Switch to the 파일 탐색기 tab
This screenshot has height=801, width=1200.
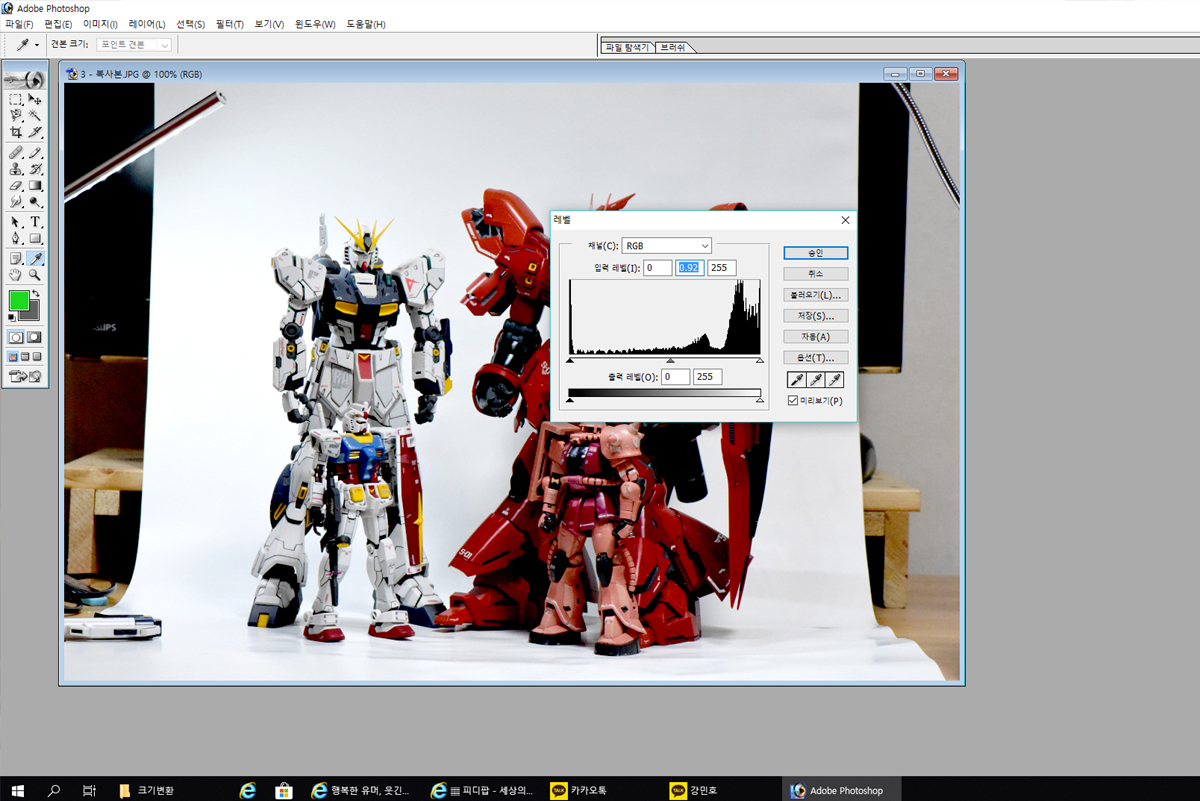pyautogui.click(x=627, y=47)
